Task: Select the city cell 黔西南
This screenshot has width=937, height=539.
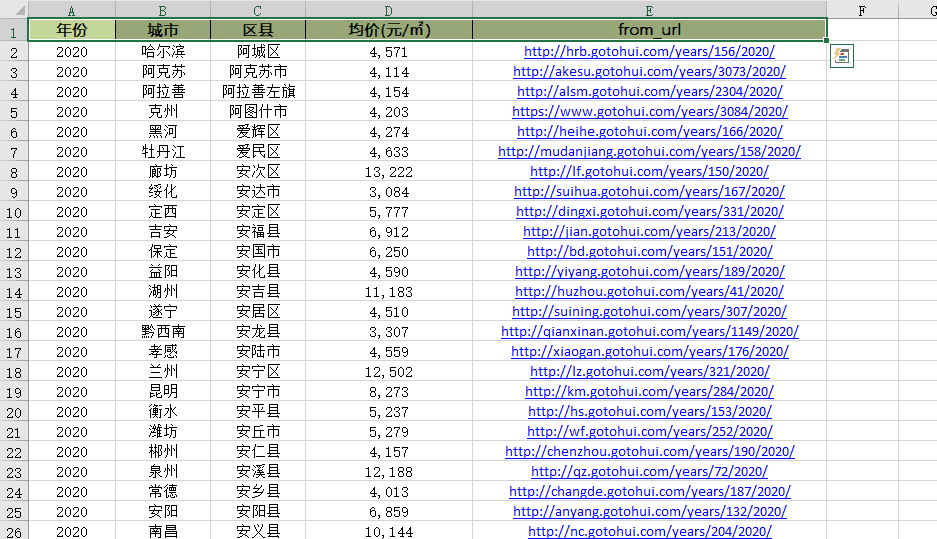Action: (x=163, y=332)
